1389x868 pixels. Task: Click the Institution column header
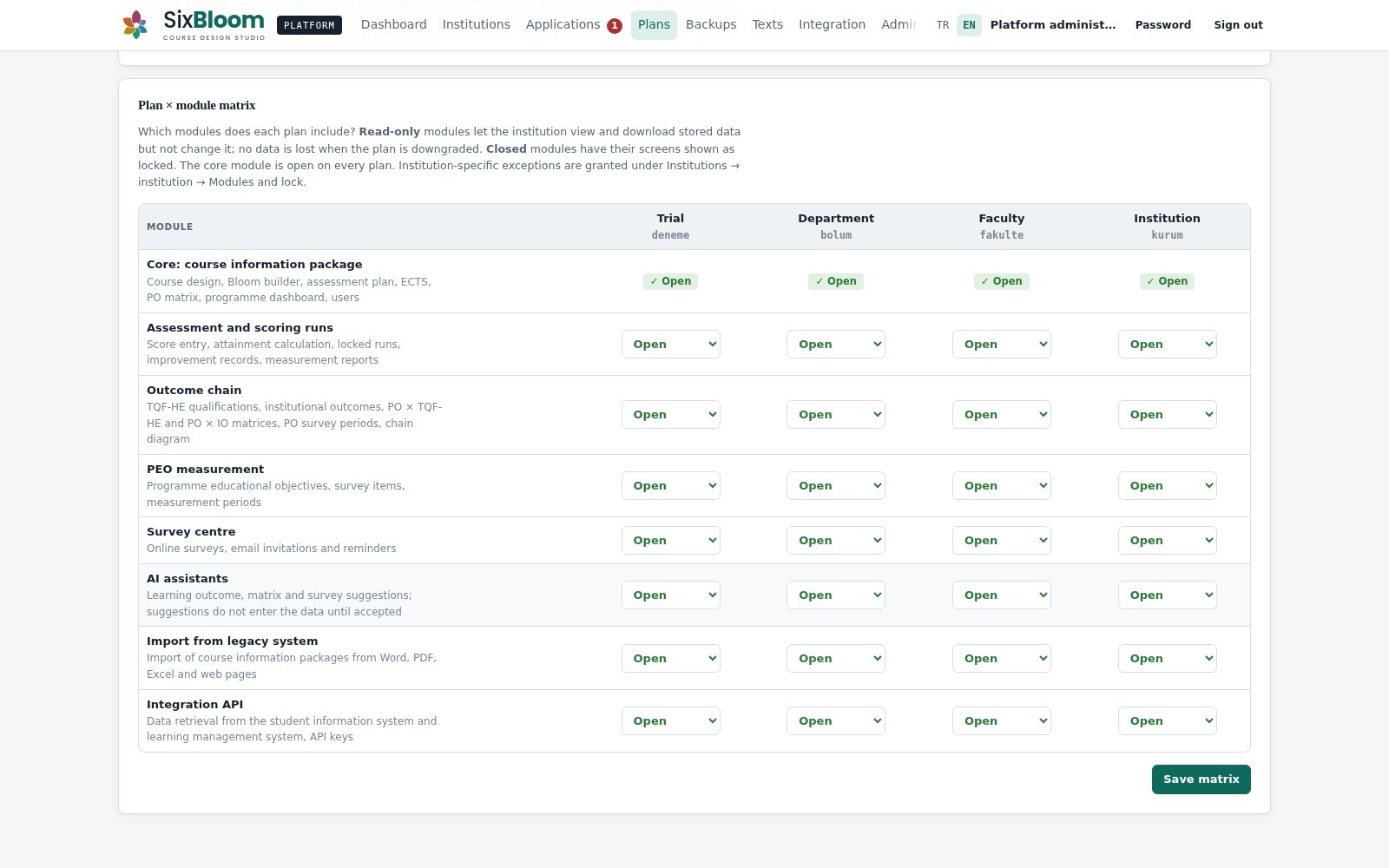(x=1167, y=227)
